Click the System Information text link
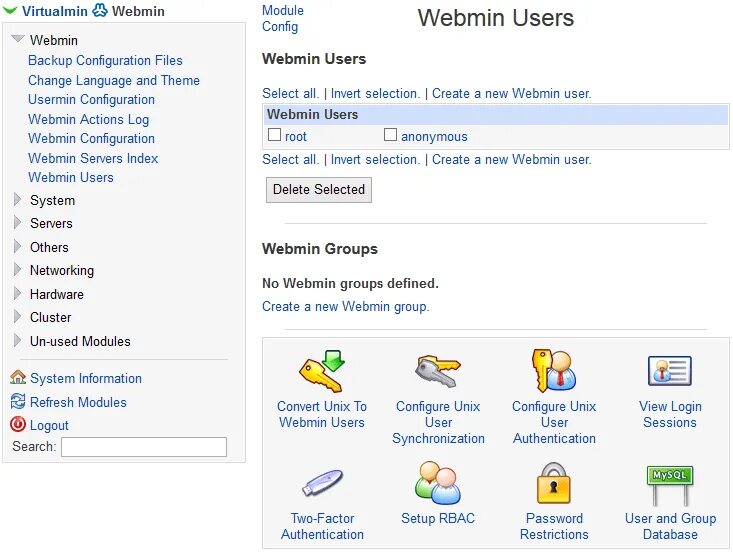This screenshot has height=553, width=733. point(86,378)
